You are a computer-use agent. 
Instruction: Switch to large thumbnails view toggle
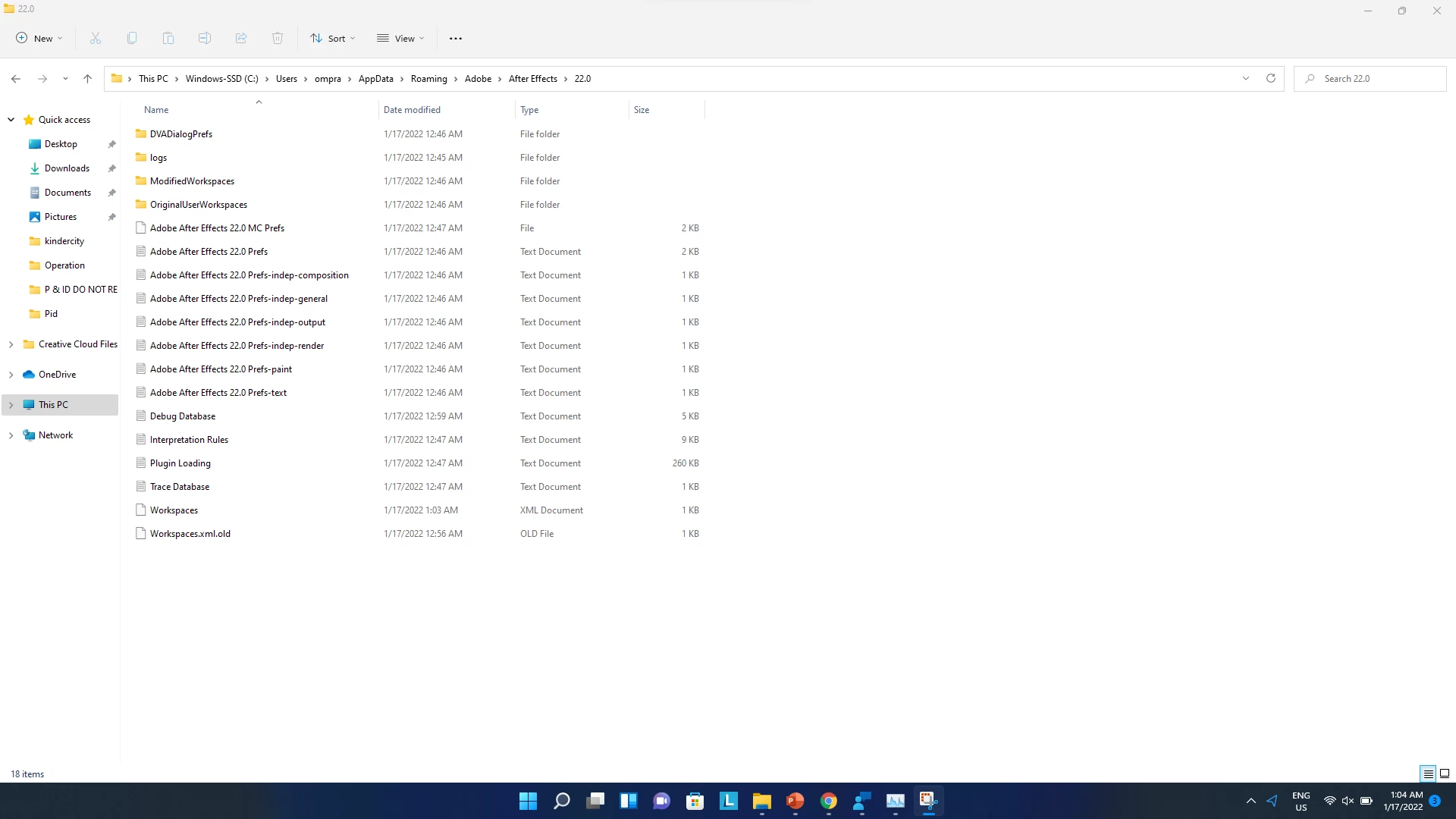(1445, 773)
